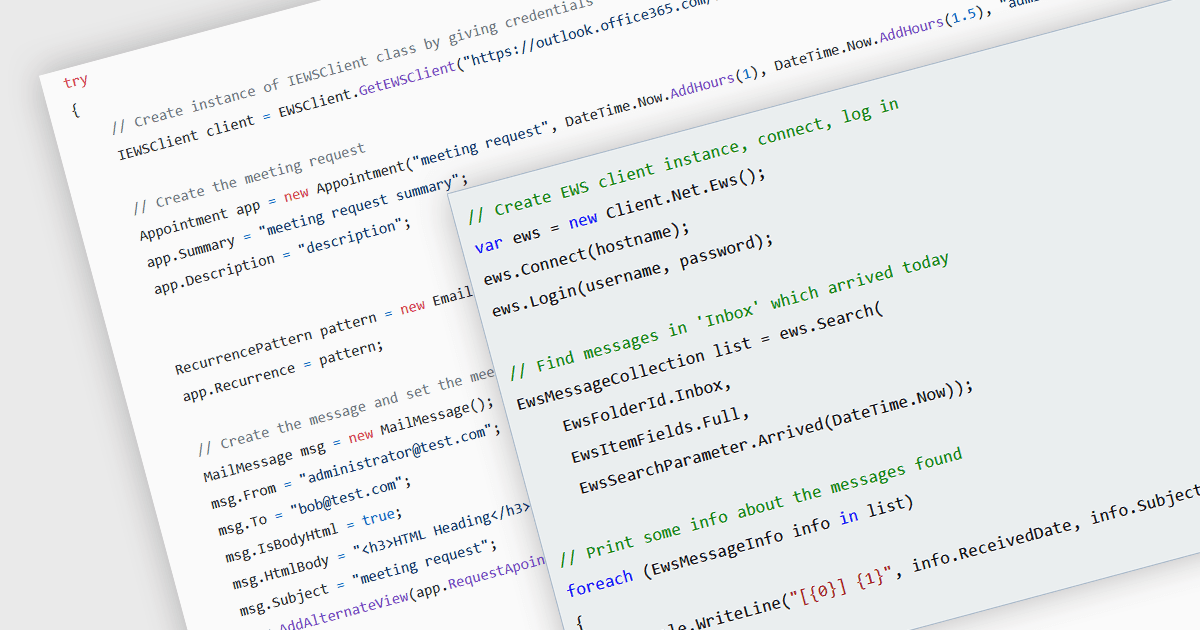Click the 'var ews = new Client.Net.Ews();' line
Viewport: 1200px width, 630px height.
pos(620,210)
